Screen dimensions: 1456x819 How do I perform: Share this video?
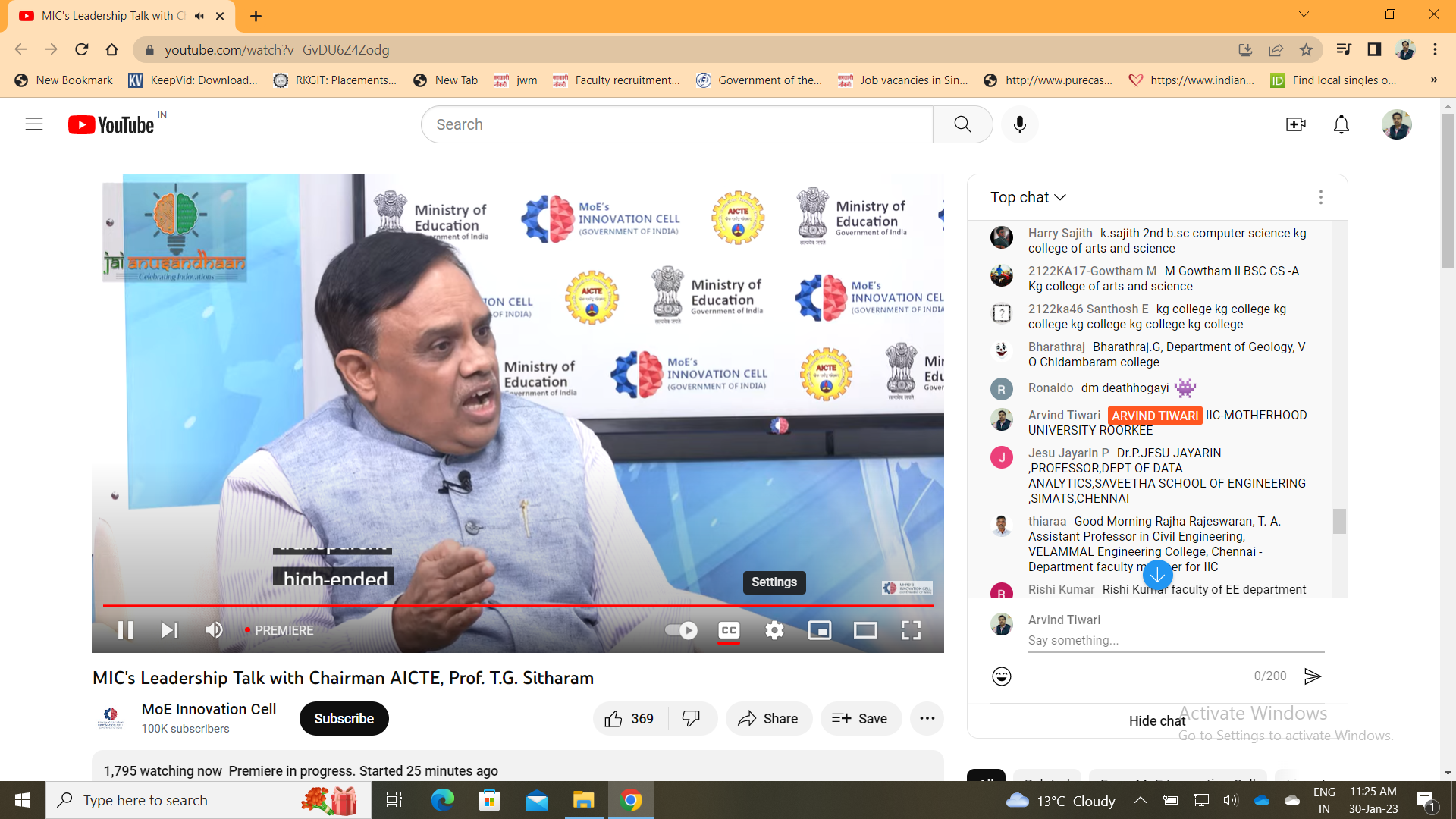(769, 719)
